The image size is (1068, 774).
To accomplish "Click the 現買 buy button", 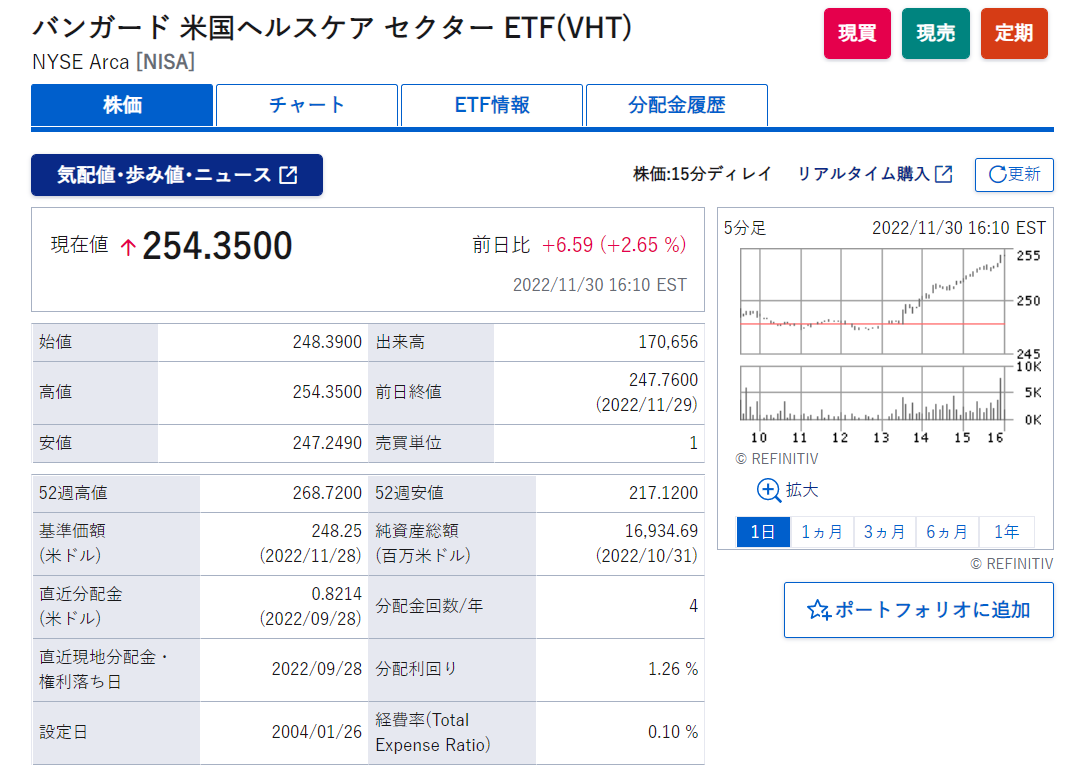I will [856, 33].
